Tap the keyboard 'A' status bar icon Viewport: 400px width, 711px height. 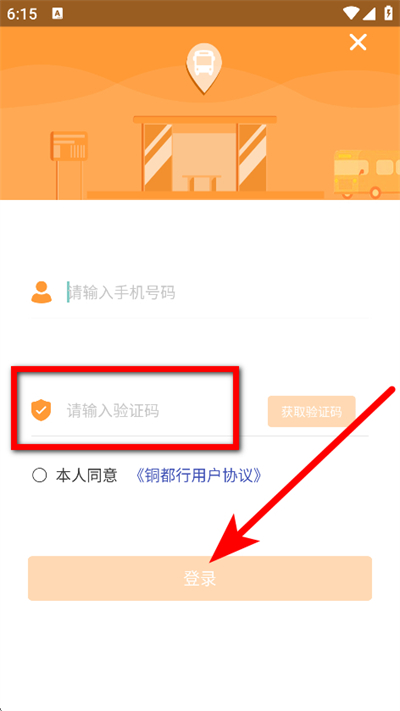coord(58,14)
